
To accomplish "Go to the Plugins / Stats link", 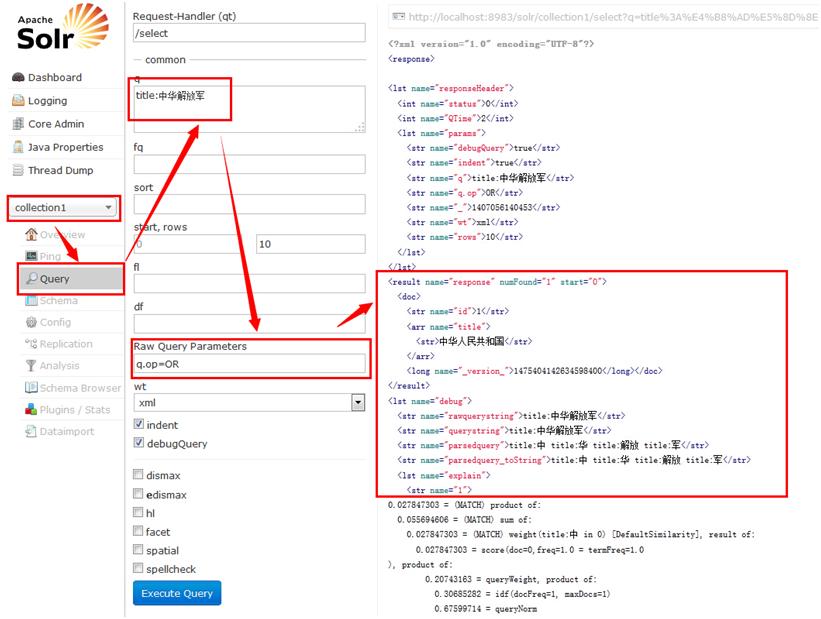I will pos(75,410).
